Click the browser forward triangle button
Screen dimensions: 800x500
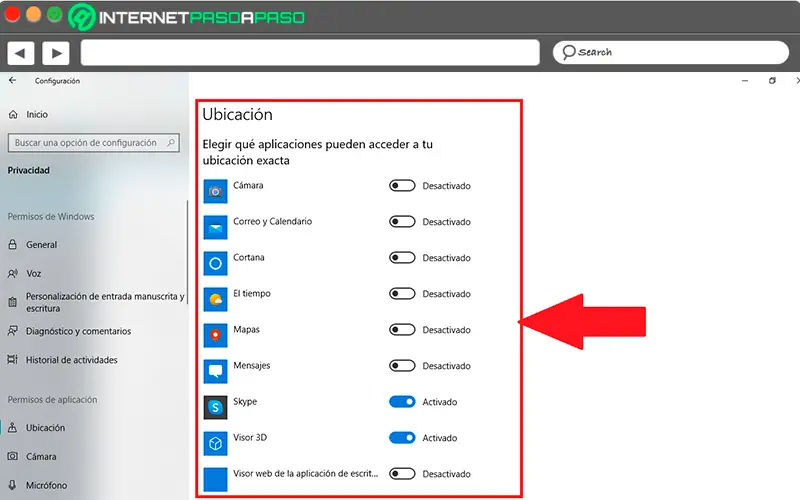tap(56, 53)
